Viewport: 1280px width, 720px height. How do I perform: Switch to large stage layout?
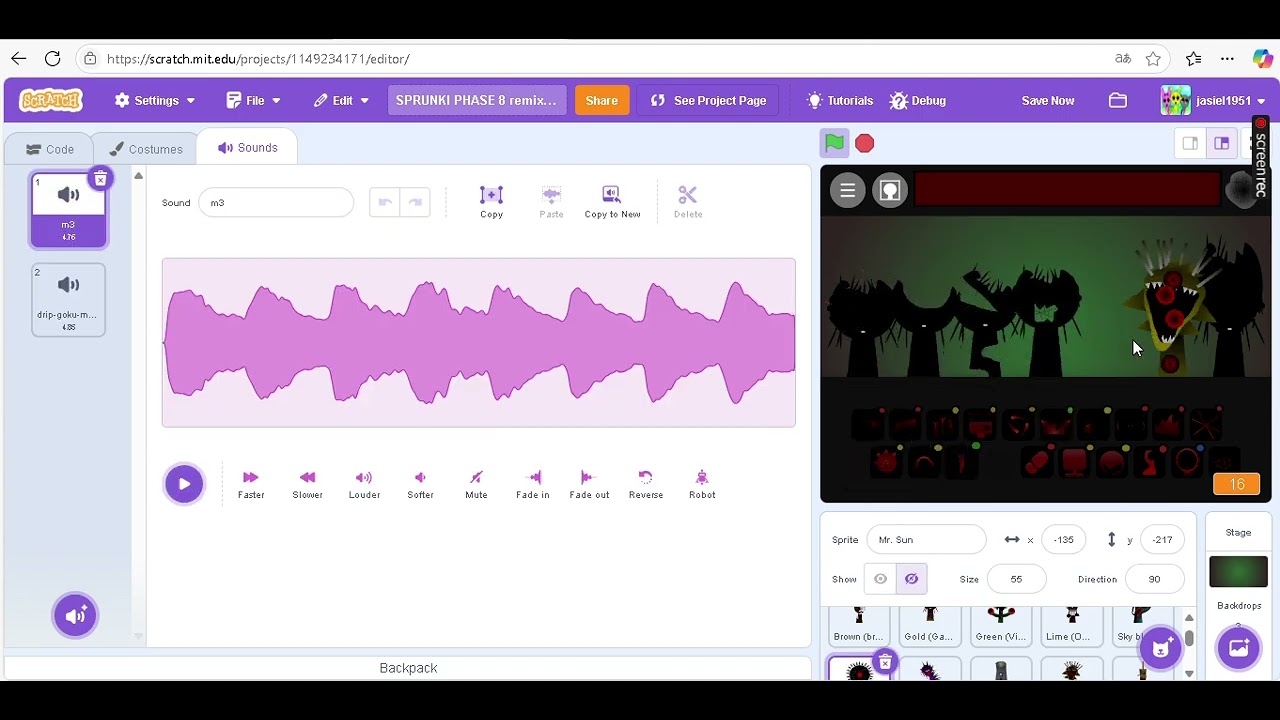pos(1221,144)
